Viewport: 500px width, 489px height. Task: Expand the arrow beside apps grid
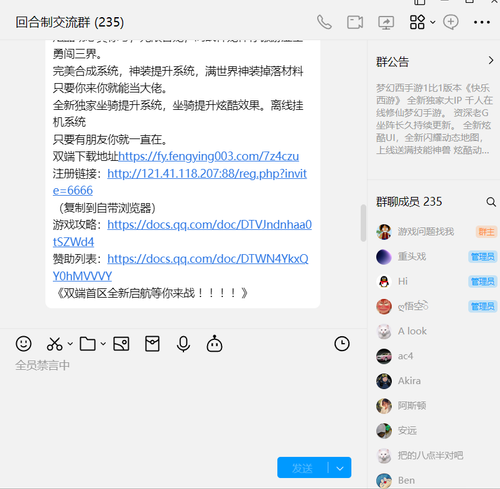pos(433,22)
